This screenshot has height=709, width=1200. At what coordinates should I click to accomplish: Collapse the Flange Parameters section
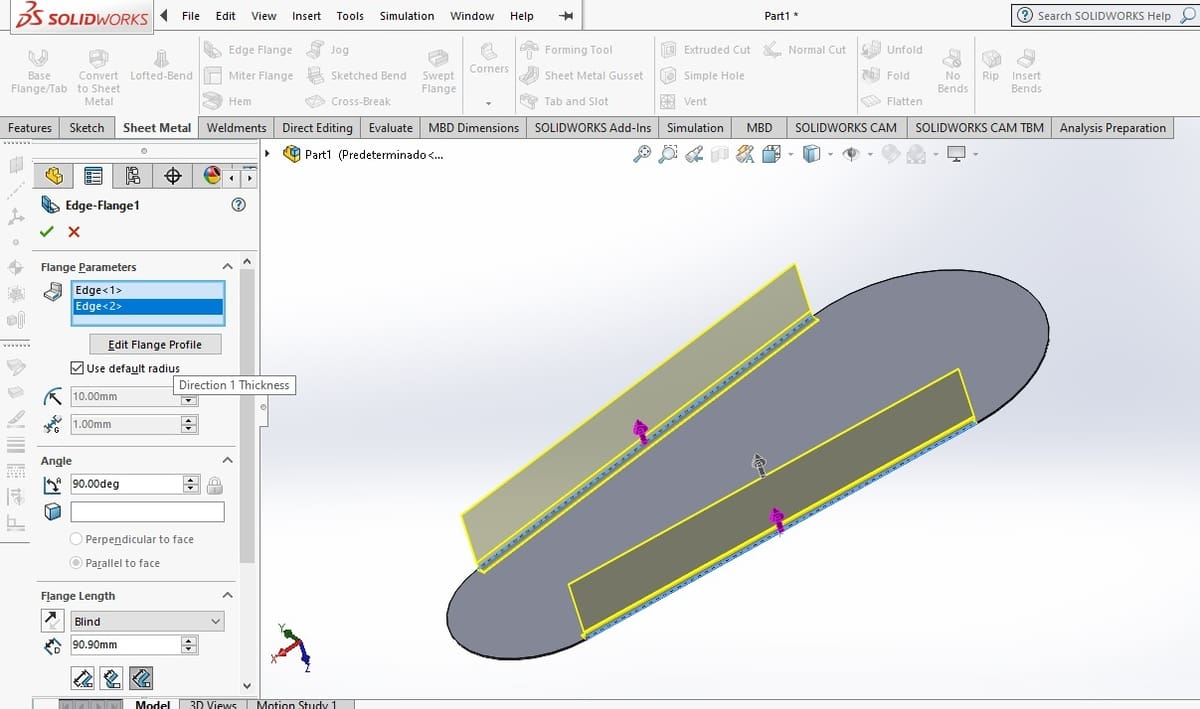pyautogui.click(x=227, y=267)
